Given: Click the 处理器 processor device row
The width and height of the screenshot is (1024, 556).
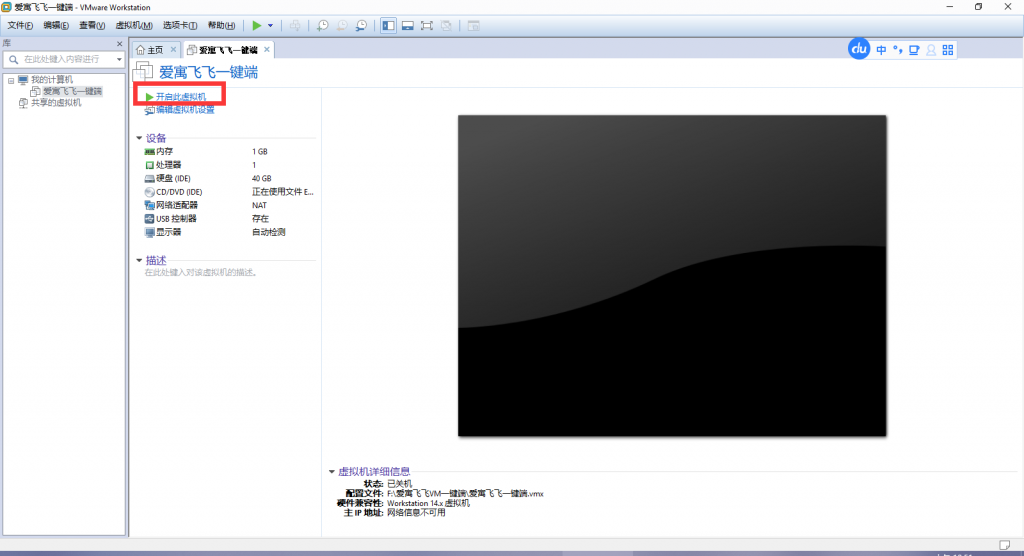Looking at the screenshot, I should (229, 165).
